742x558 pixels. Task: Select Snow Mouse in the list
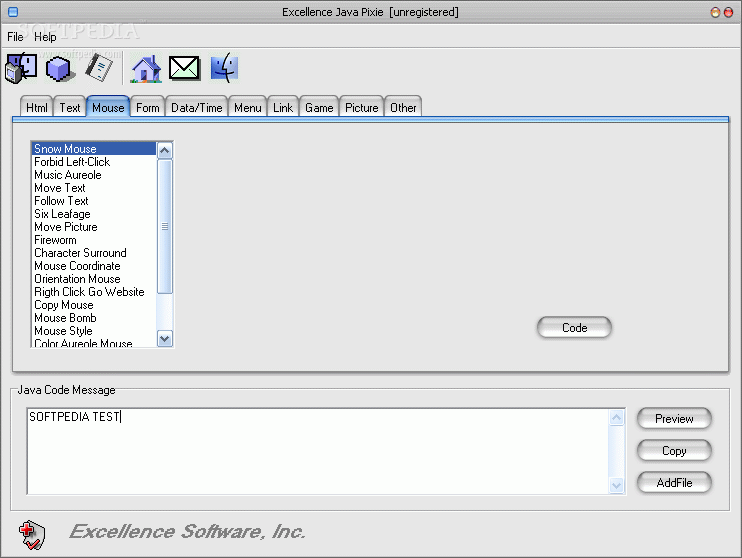click(x=94, y=149)
